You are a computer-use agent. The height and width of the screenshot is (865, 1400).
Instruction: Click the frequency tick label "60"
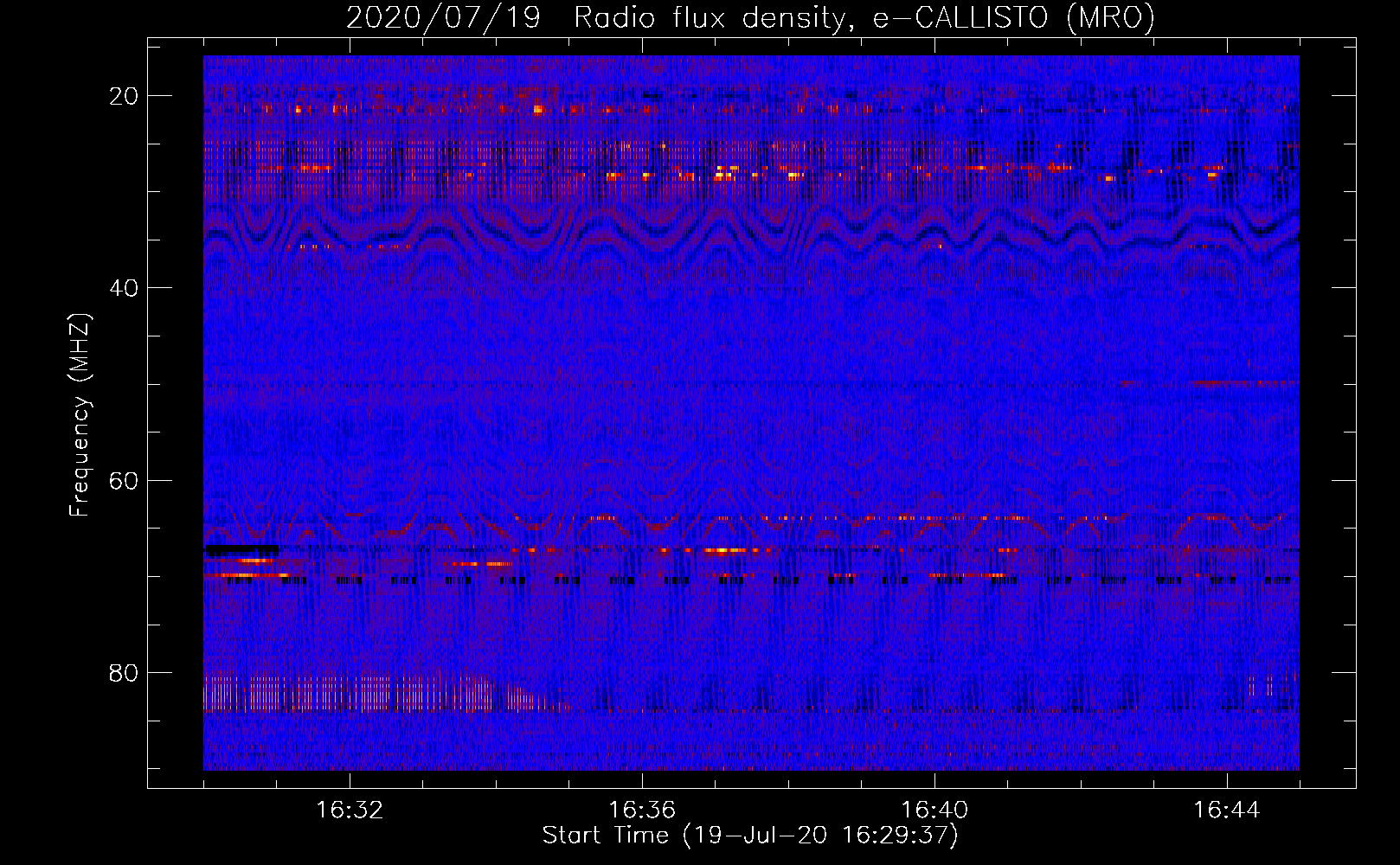click(x=124, y=481)
